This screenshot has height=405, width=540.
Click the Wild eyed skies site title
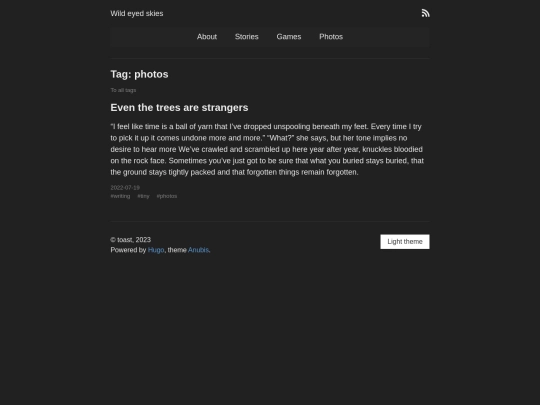tap(137, 13)
